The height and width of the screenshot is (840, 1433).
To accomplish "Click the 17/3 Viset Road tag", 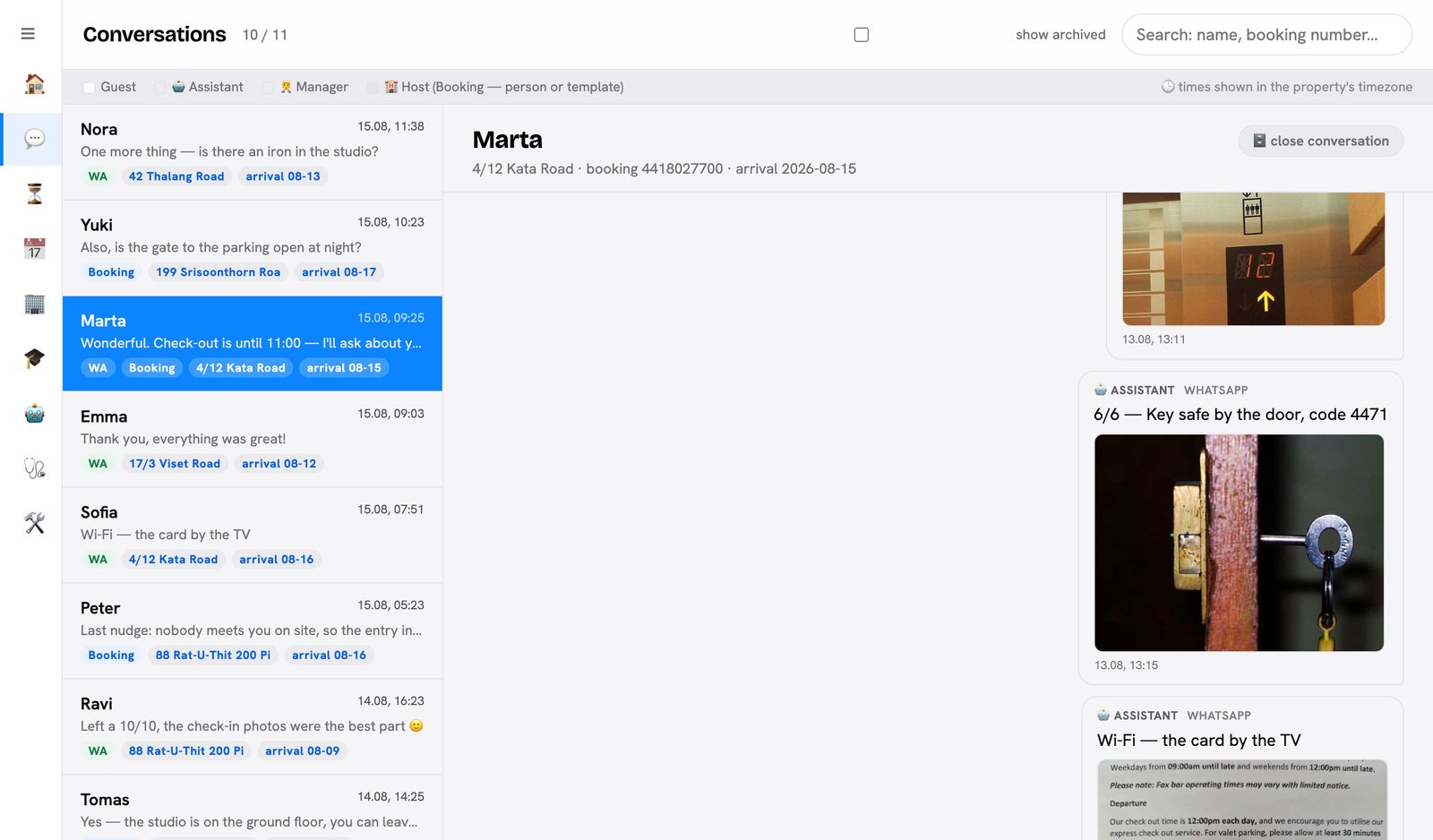I will point(175,464).
